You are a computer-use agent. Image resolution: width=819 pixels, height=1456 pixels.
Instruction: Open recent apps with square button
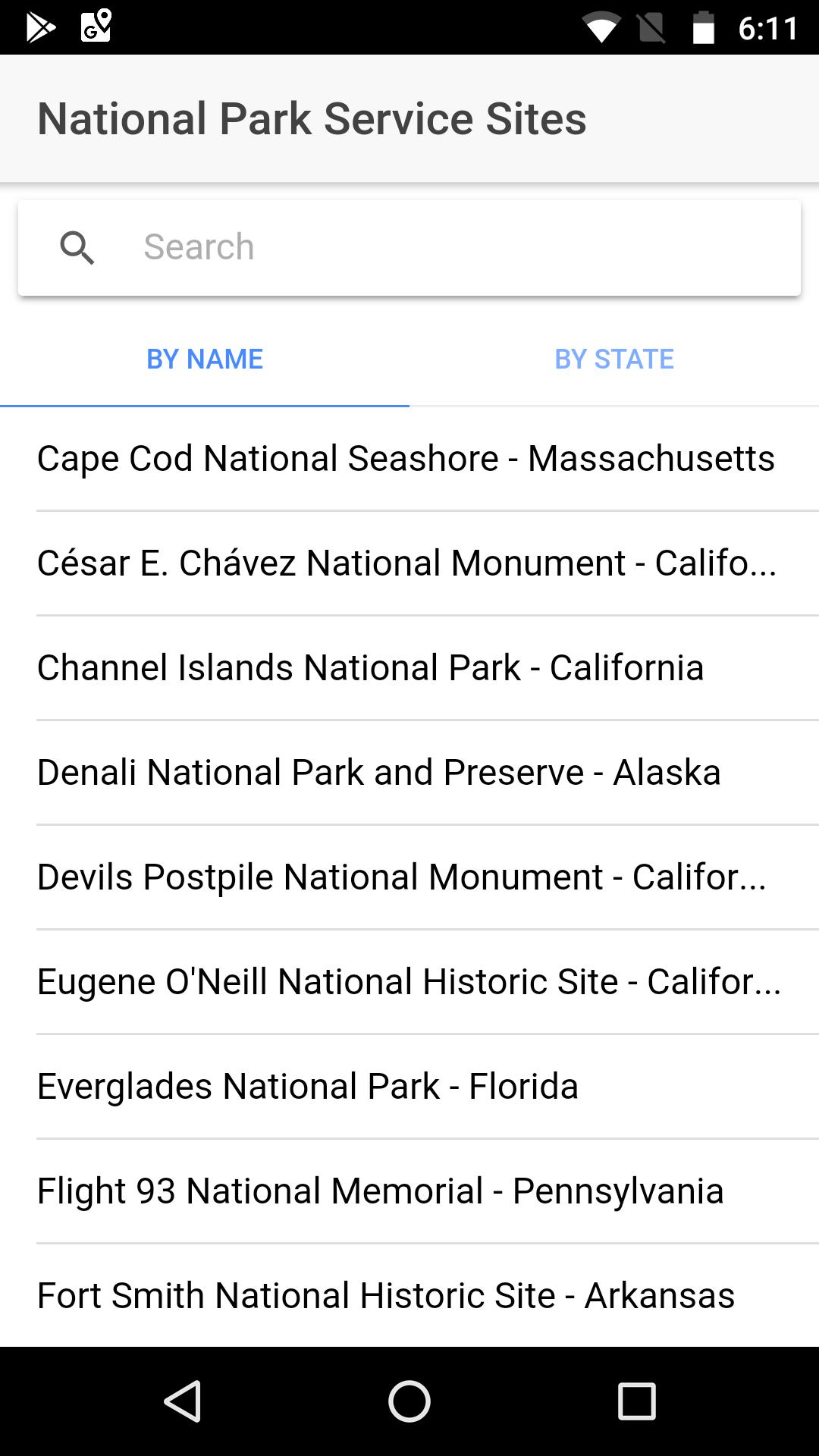636,1401
